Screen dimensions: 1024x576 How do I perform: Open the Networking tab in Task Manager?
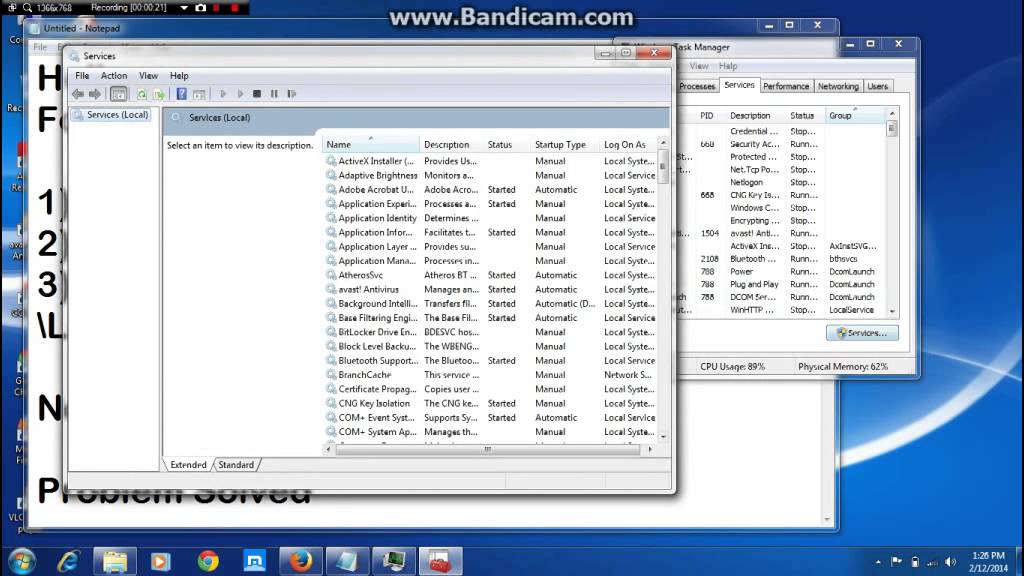838,86
